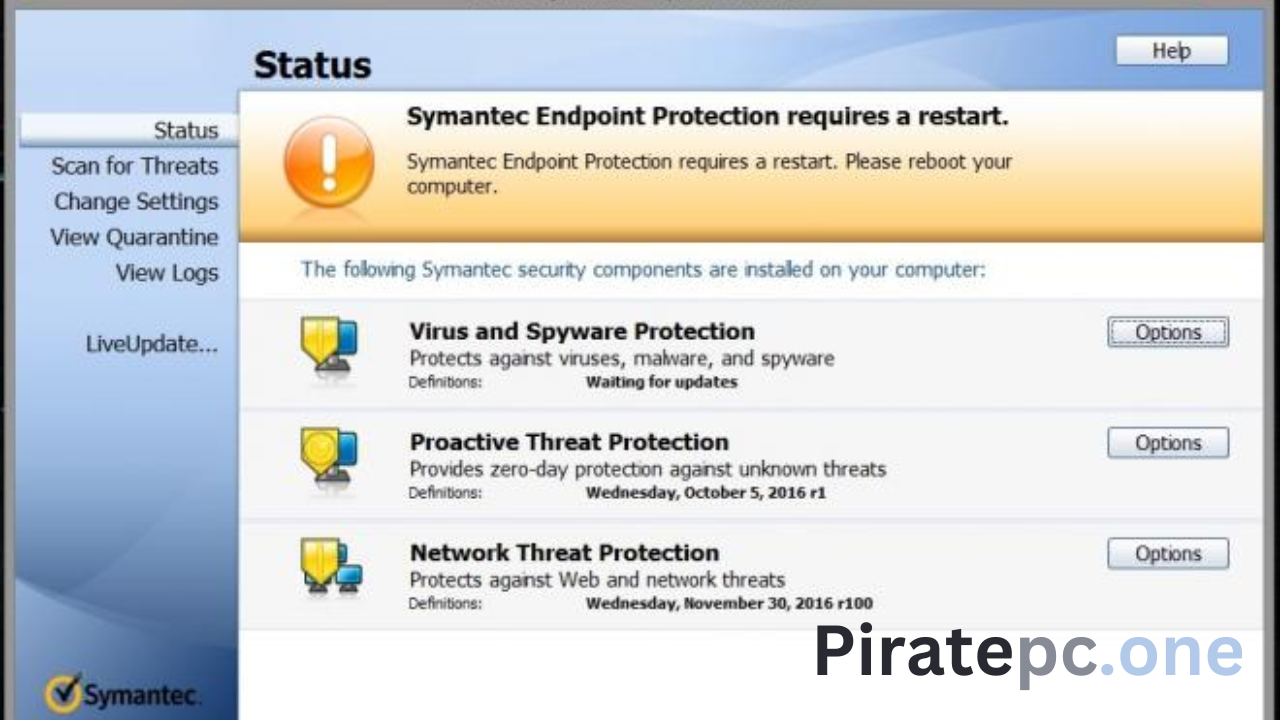The width and height of the screenshot is (1280, 720).
Task: Click the Proactive Threat Protection shield icon
Action: click(329, 455)
